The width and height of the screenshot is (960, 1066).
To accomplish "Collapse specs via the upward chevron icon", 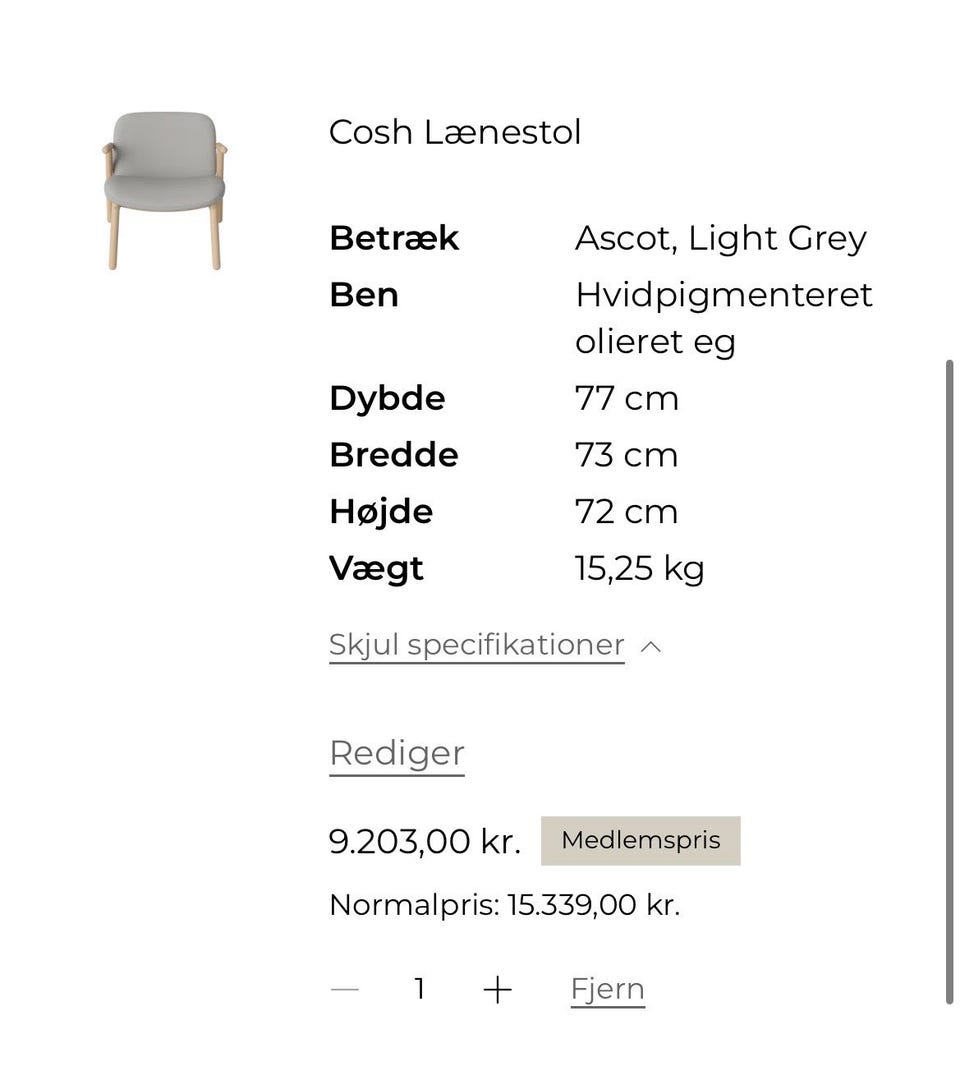I will click(x=650, y=646).
